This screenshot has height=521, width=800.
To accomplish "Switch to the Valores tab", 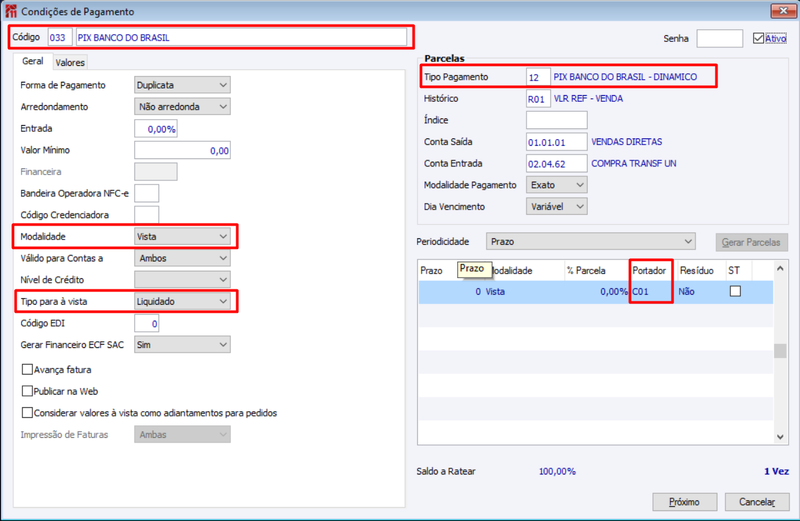I will click(x=70, y=63).
